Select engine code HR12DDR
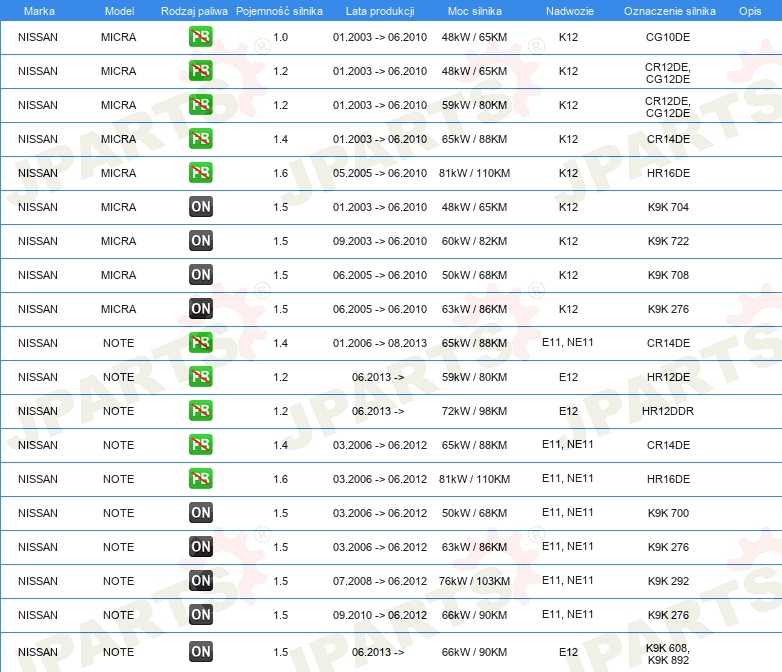Viewport: 782px width, 672px height. click(668, 411)
